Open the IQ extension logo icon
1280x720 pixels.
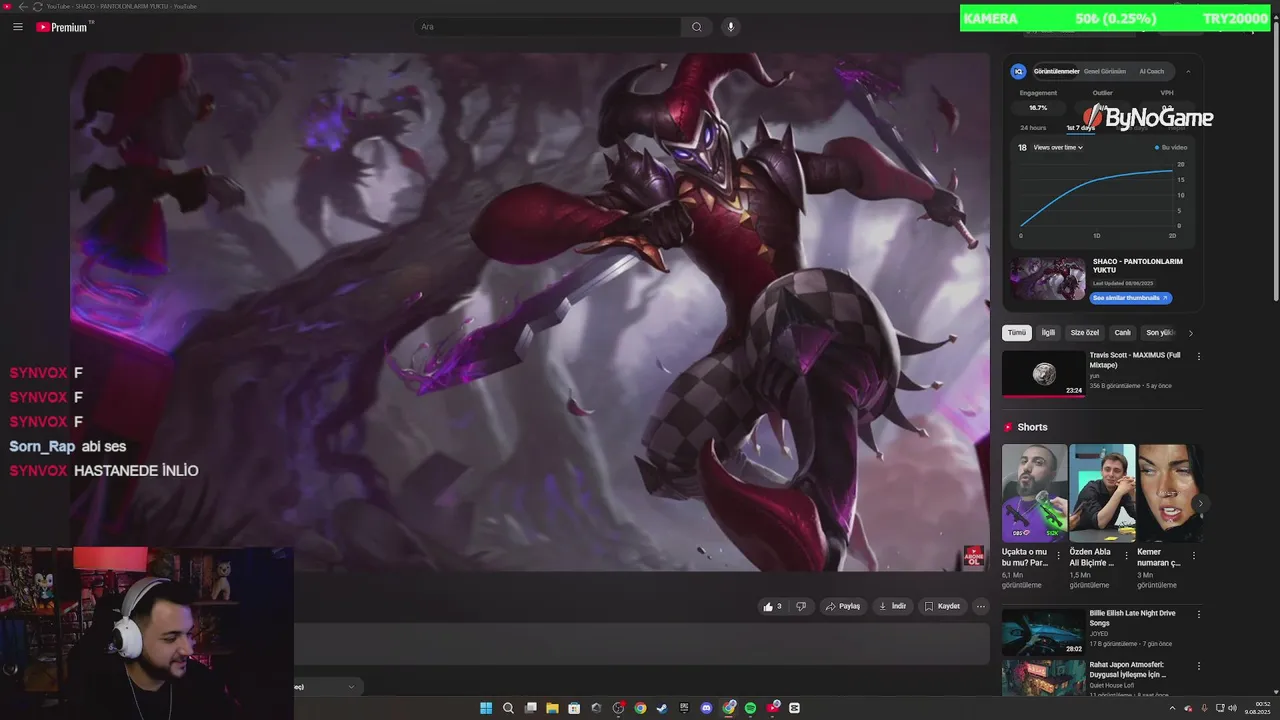tap(1018, 71)
